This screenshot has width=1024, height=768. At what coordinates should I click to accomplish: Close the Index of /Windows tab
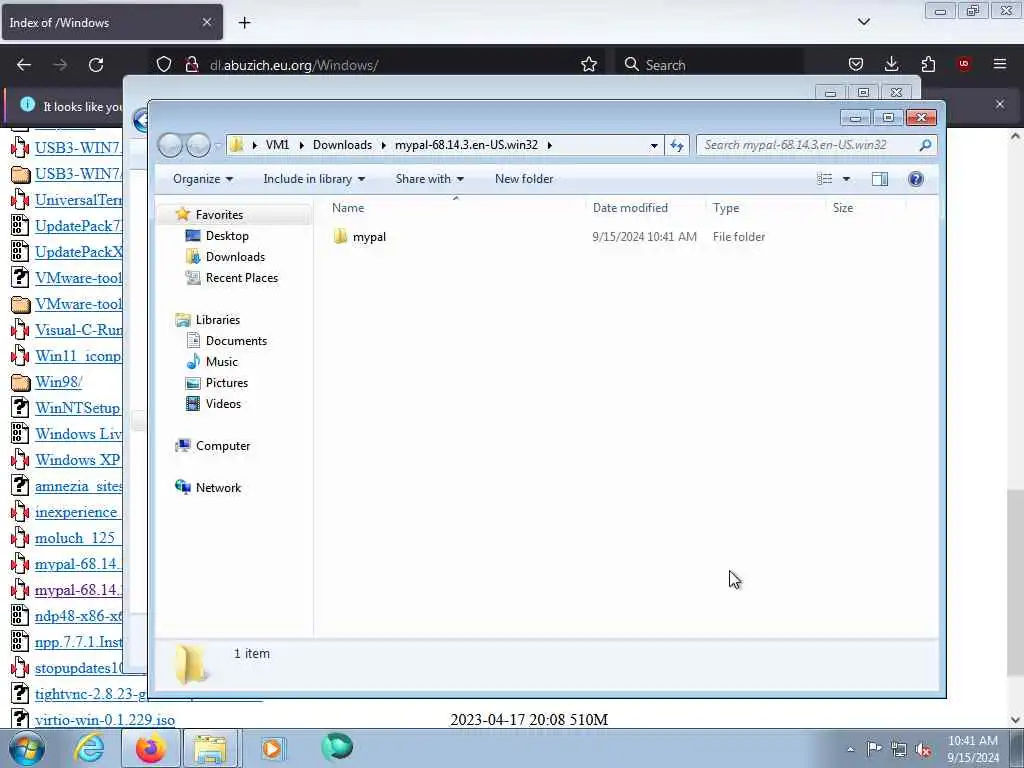click(x=206, y=22)
